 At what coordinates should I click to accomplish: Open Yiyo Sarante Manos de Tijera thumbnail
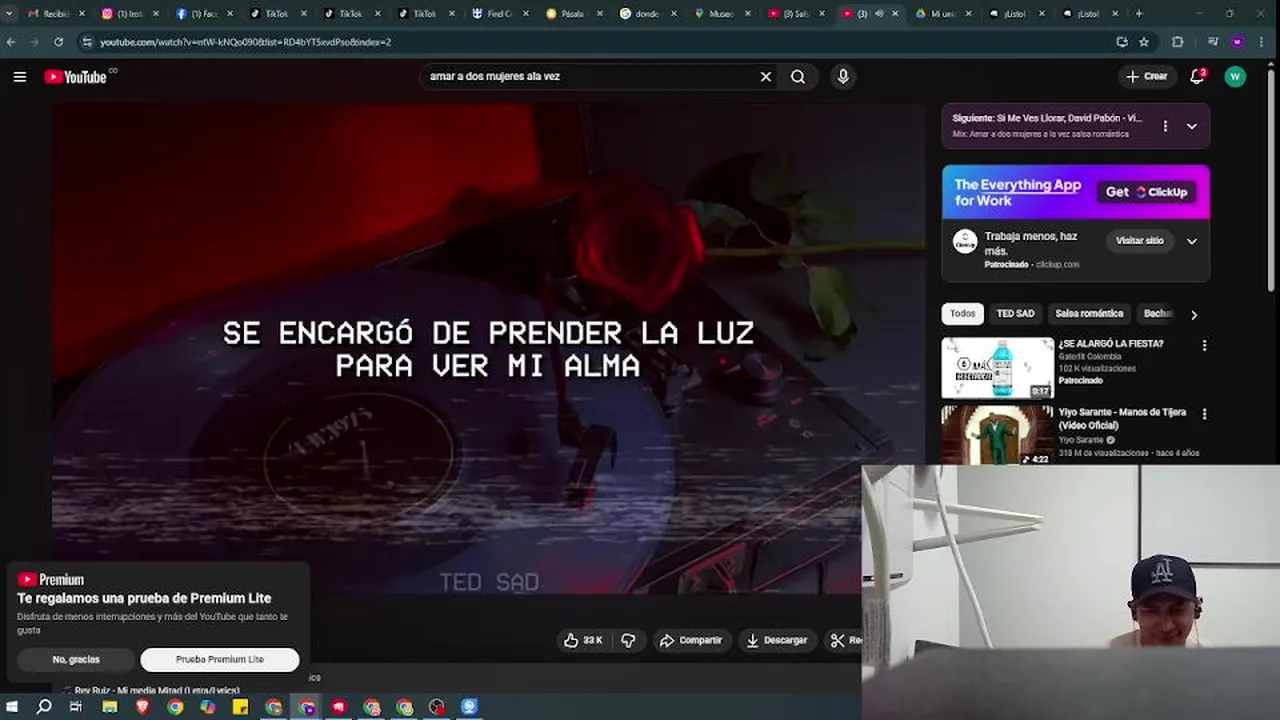[997, 435]
